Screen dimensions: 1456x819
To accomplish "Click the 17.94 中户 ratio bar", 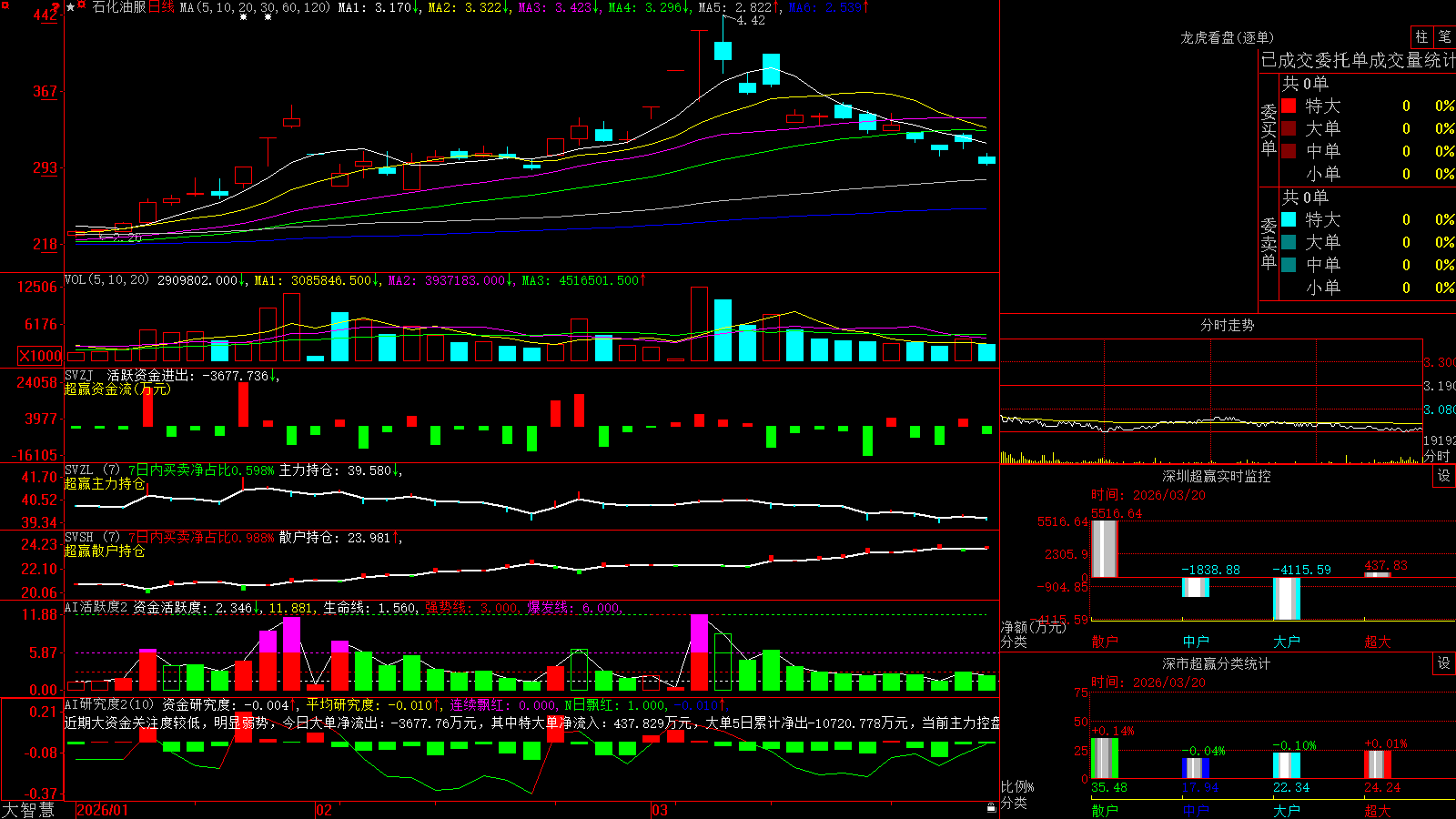I will point(1195,768).
